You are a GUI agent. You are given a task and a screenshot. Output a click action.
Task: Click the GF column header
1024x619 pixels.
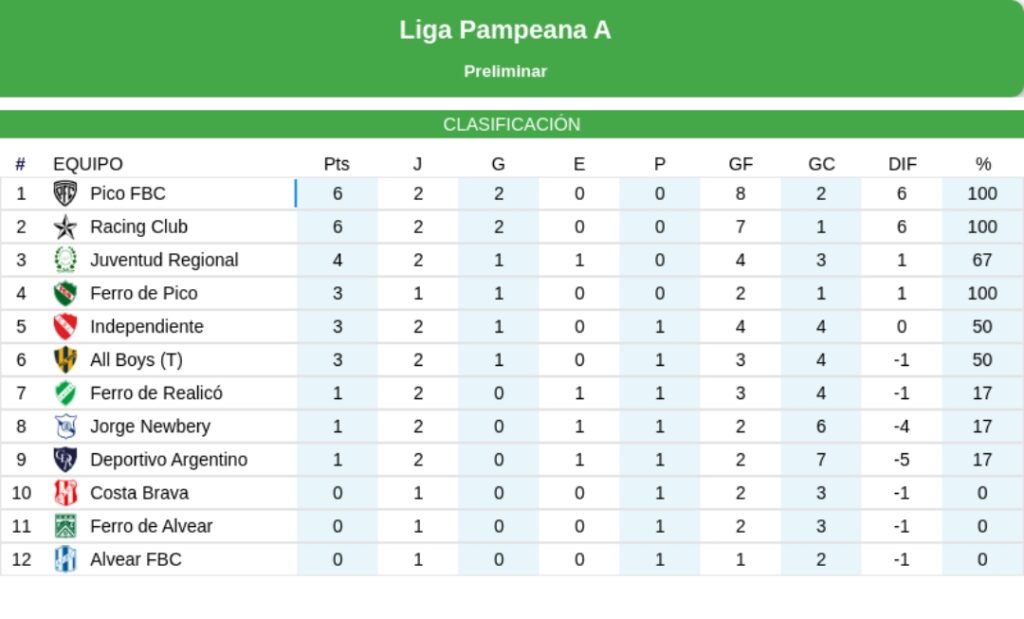point(741,164)
